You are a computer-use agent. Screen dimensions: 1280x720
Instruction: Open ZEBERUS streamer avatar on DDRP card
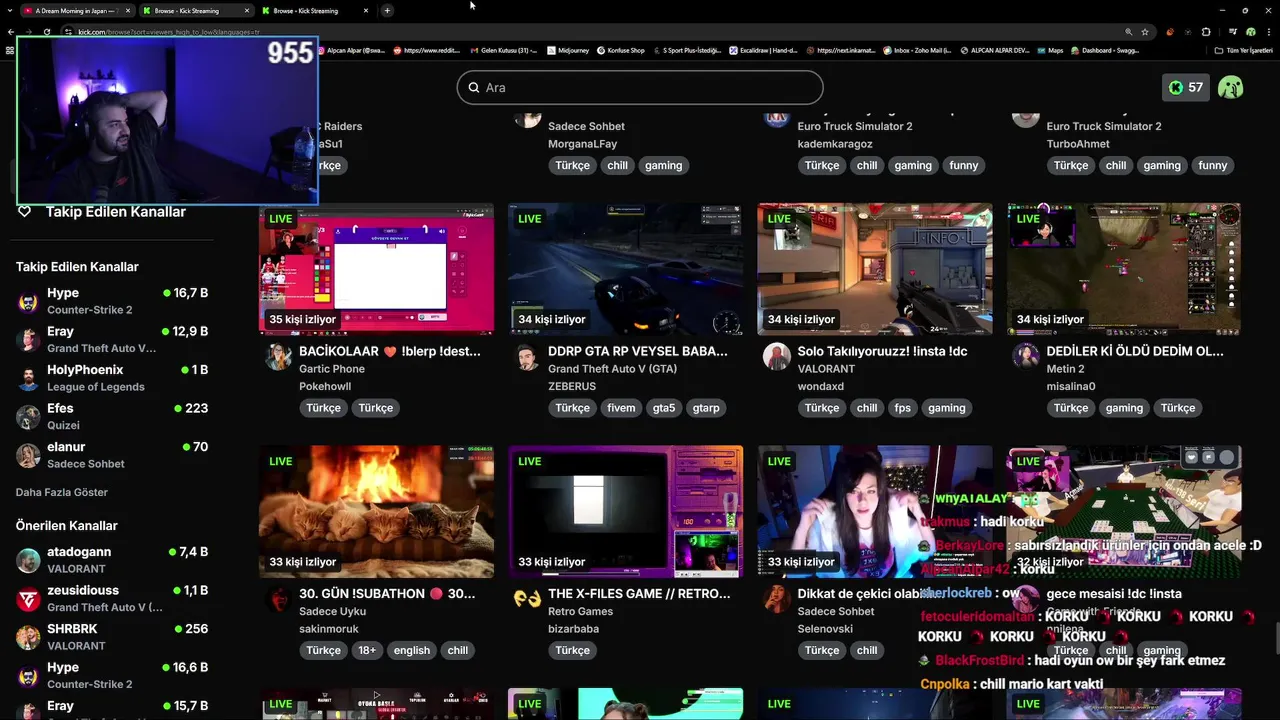(527, 357)
